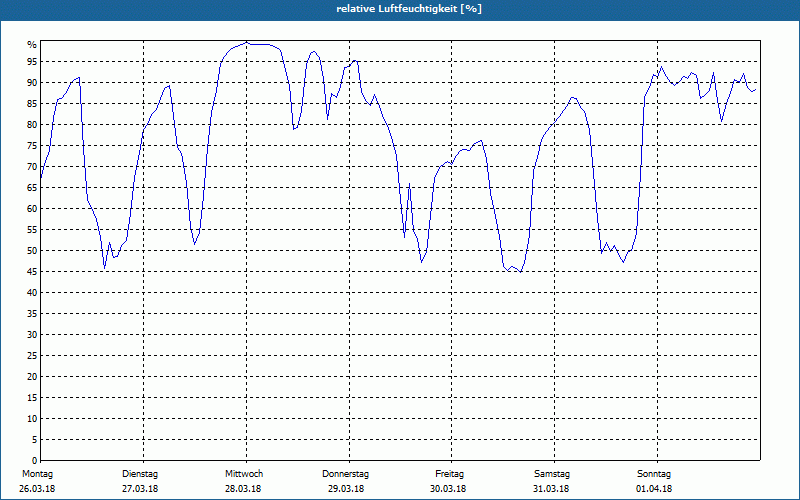The width and height of the screenshot is (800, 500).
Task: Click the 'Montag' day label
Action: click(37, 474)
